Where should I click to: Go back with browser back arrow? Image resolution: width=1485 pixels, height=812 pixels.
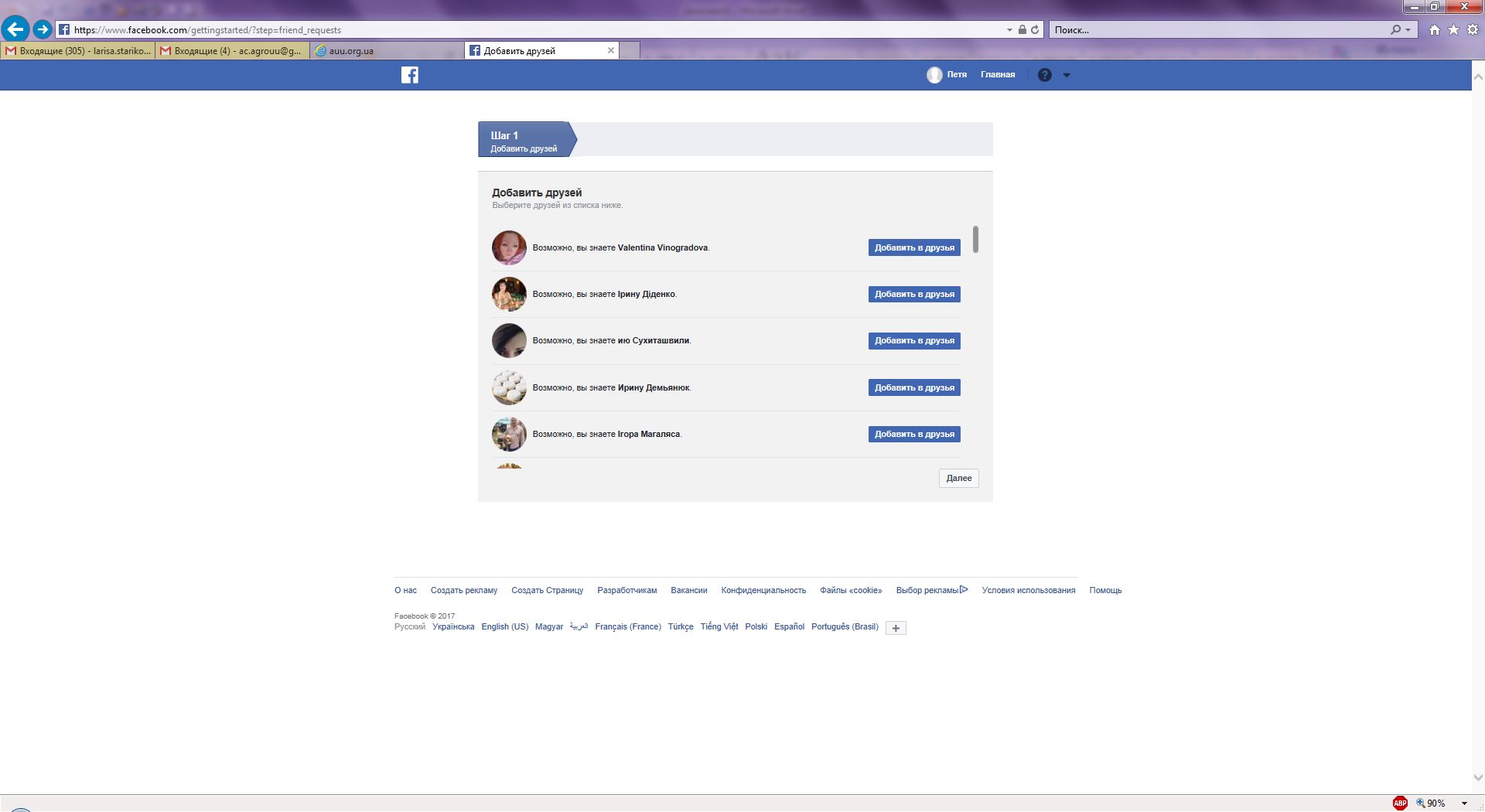tap(15, 29)
